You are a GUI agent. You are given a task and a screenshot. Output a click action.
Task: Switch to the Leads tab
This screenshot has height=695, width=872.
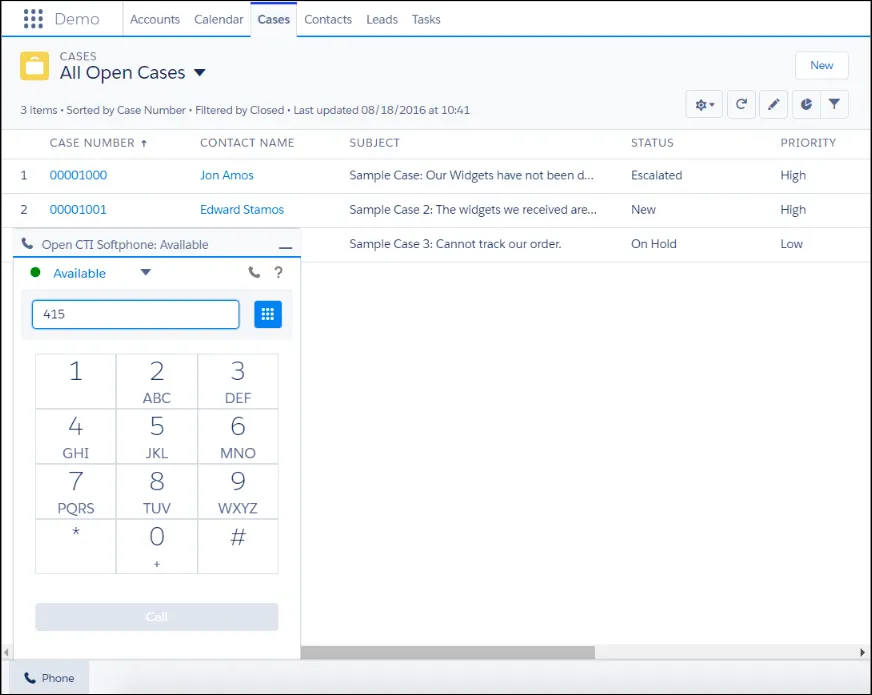(x=381, y=18)
